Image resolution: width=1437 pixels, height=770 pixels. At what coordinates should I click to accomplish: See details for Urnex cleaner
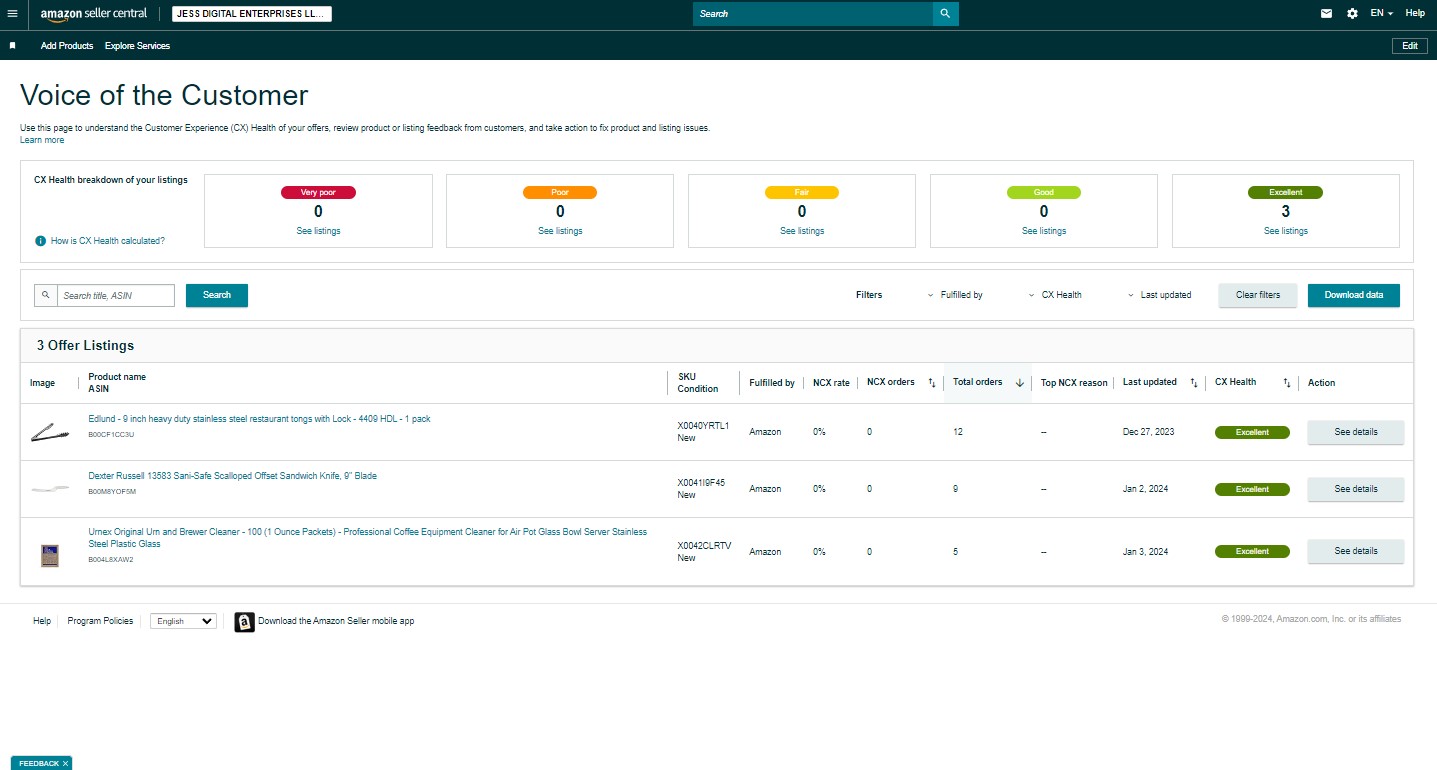point(1356,551)
